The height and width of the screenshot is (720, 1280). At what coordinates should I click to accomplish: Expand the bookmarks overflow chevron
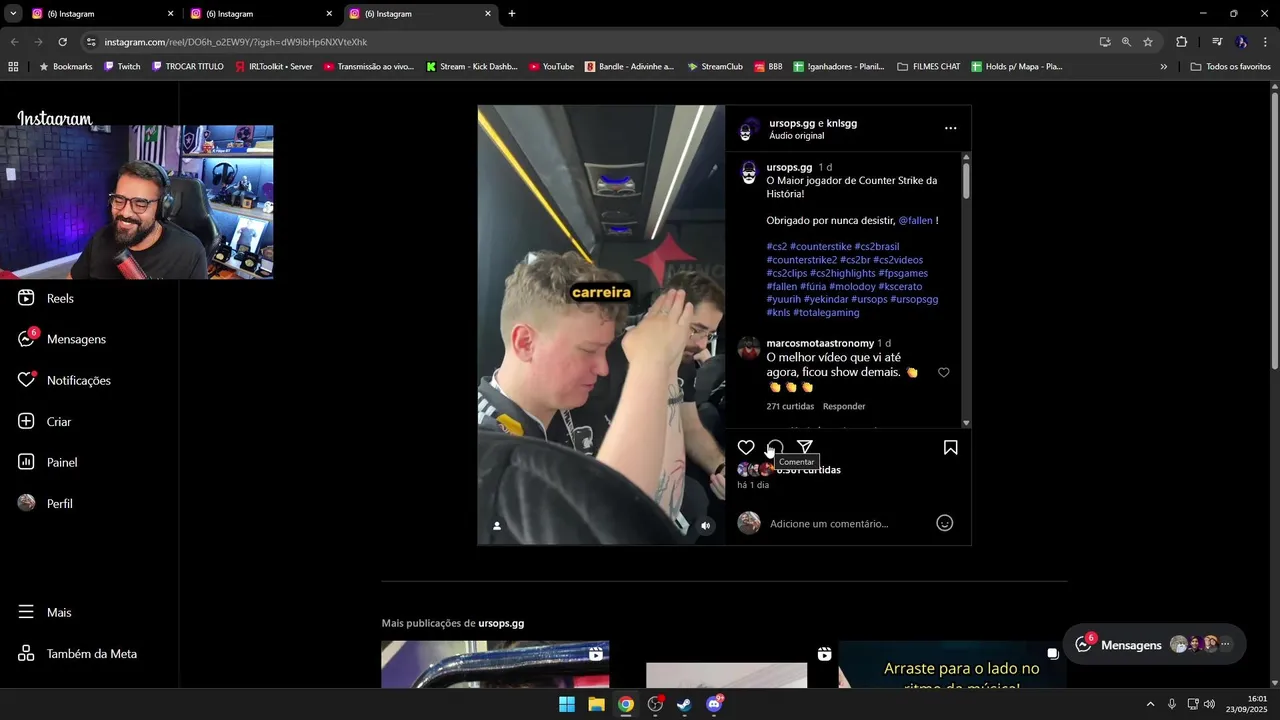[x=1163, y=67]
